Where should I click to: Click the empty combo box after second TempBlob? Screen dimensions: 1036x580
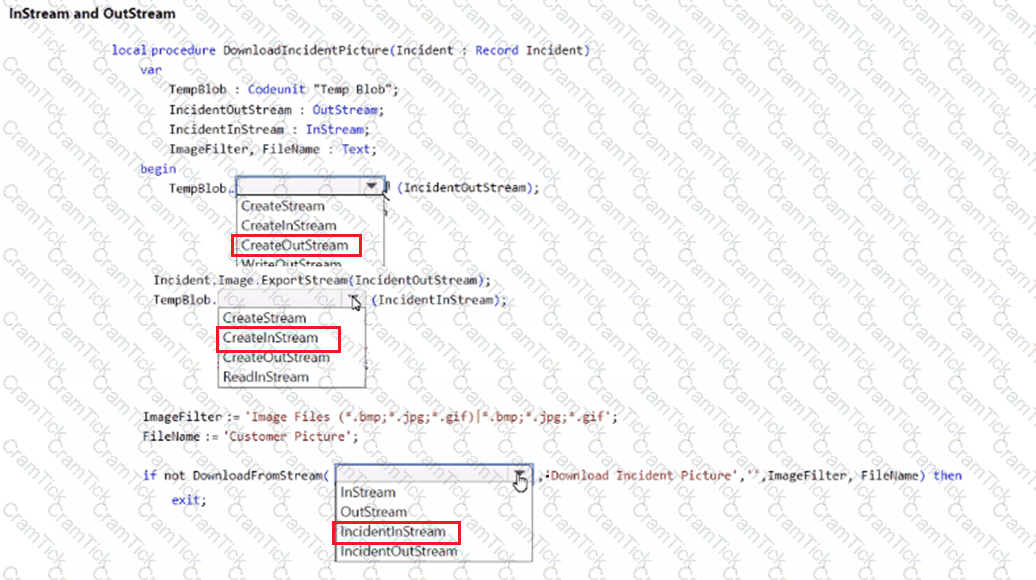282,300
